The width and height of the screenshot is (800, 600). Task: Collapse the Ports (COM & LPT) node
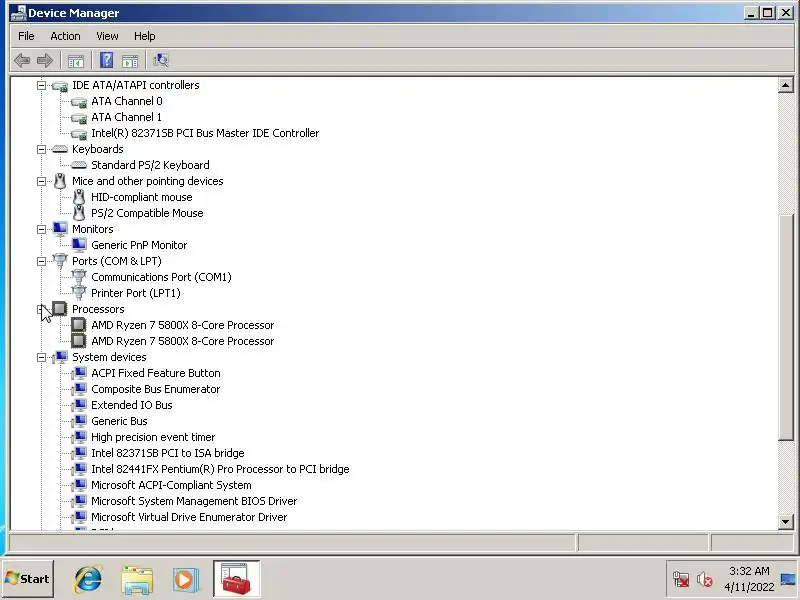pos(41,261)
